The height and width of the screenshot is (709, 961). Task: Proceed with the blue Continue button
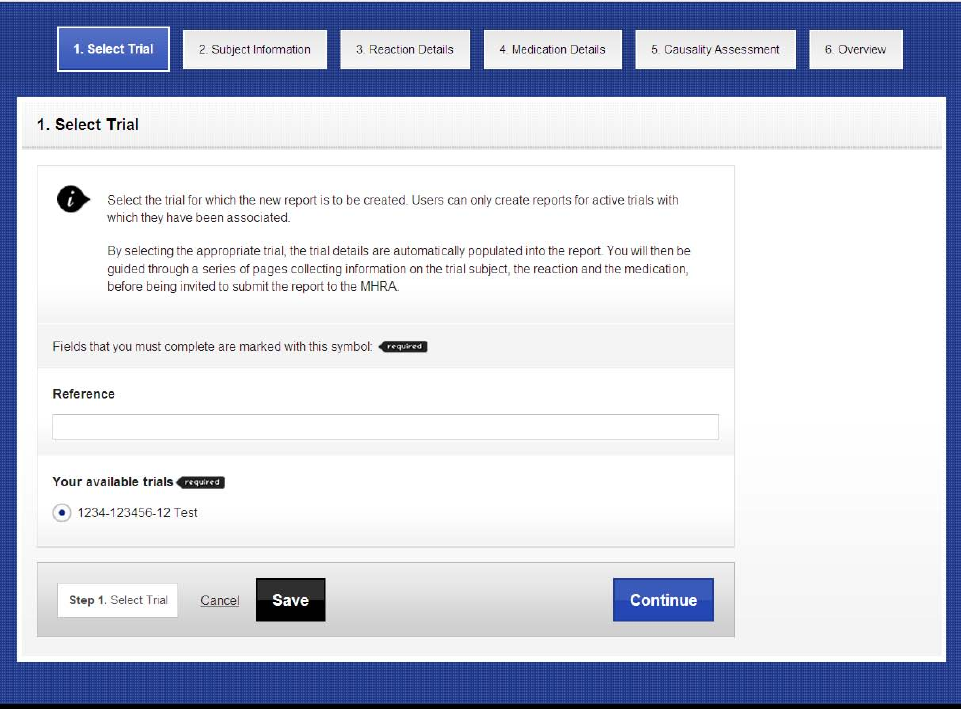point(663,600)
